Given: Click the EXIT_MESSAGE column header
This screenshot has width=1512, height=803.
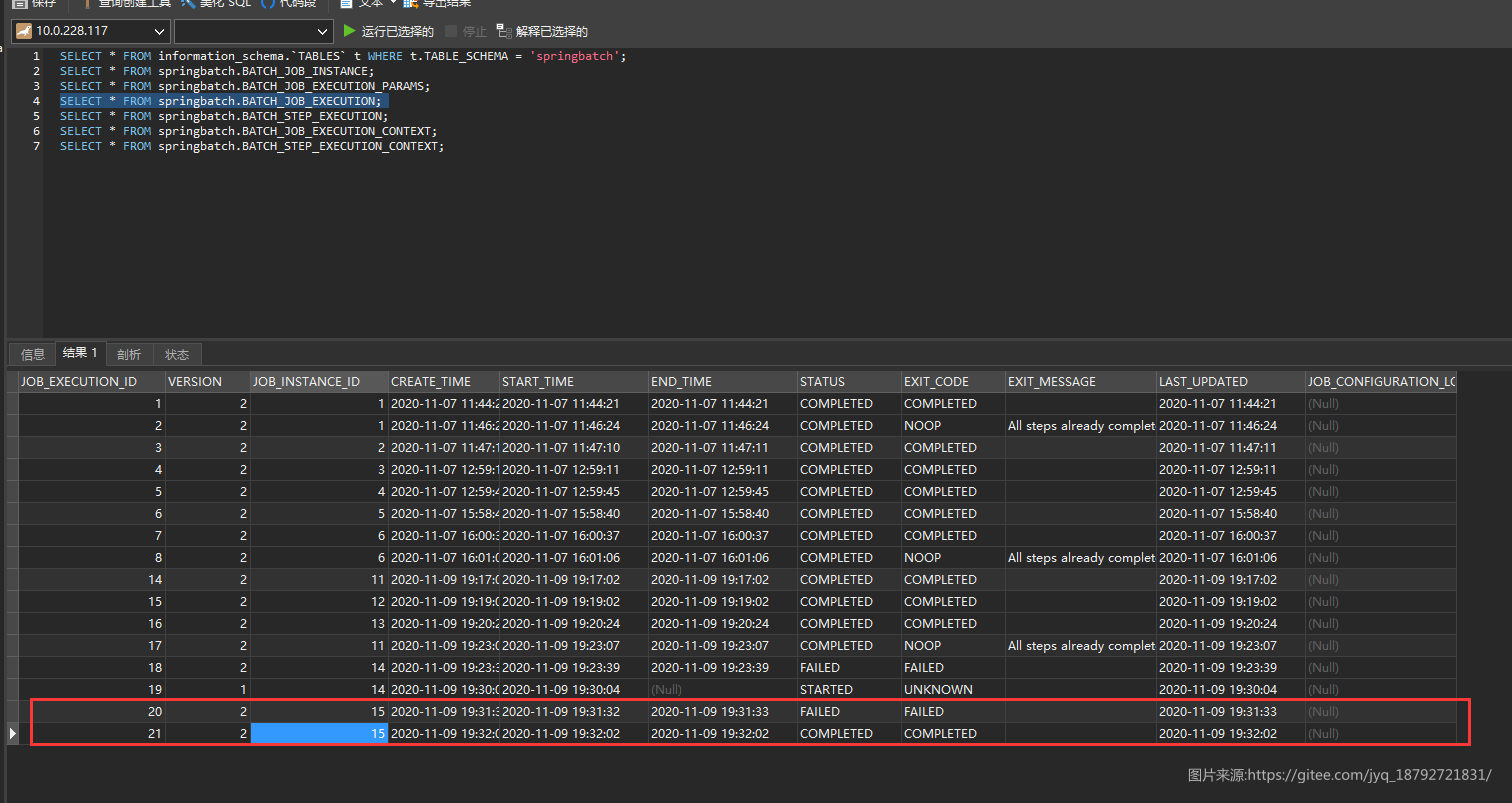Looking at the screenshot, I should pos(1081,382).
